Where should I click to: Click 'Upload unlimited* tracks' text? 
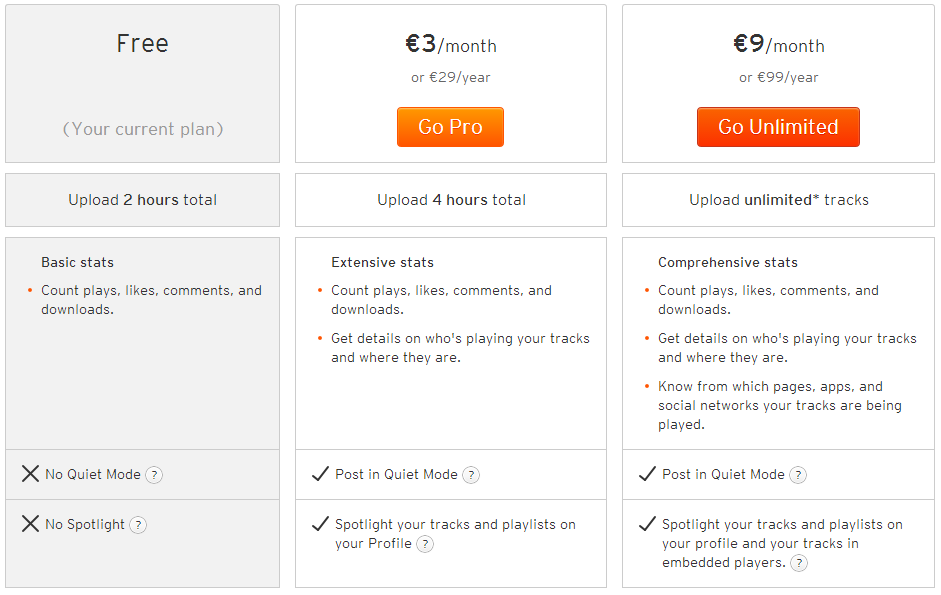(778, 200)
